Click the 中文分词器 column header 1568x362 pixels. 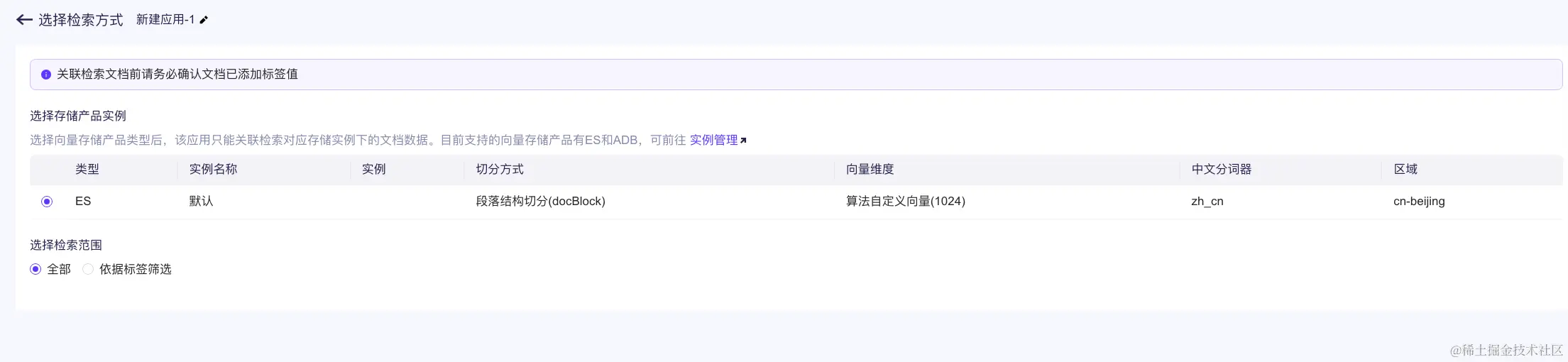(1222, 169)
